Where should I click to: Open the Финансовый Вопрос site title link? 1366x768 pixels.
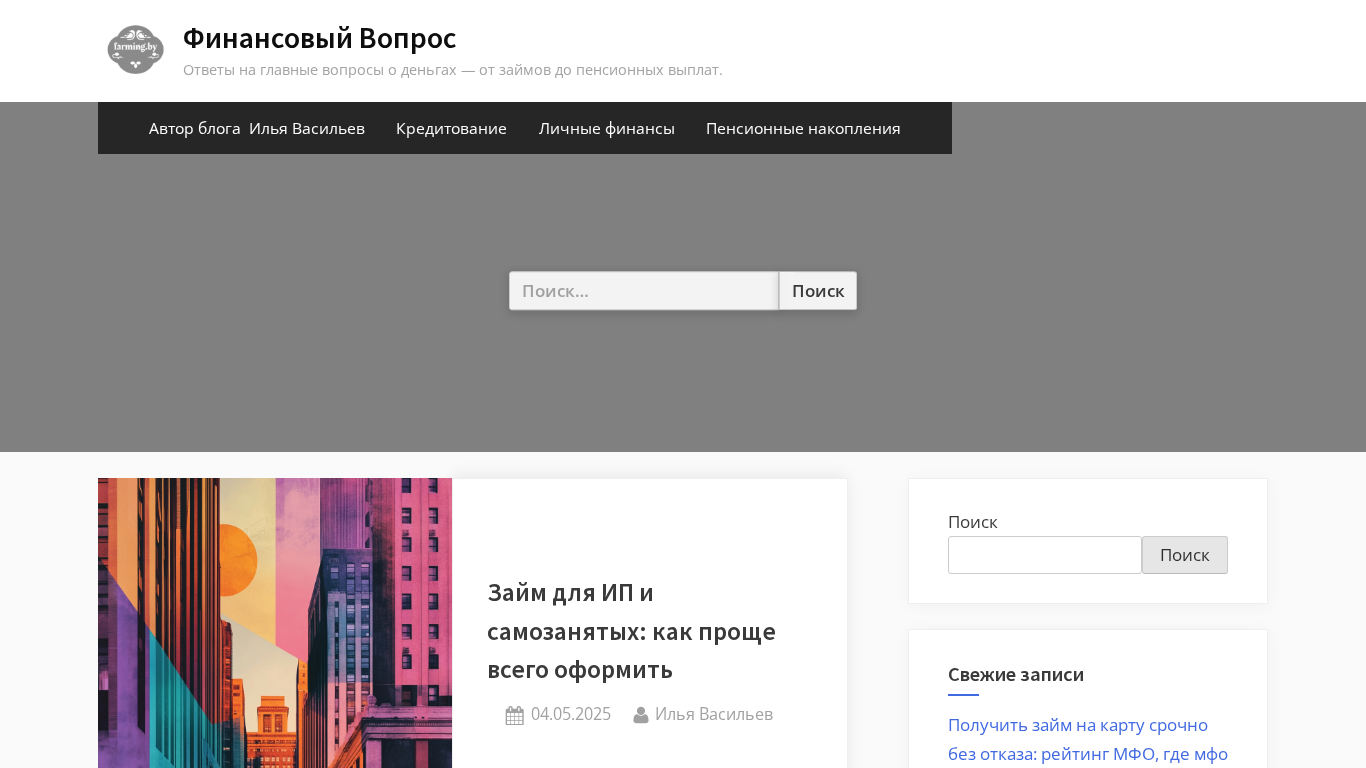click(319, 38)
